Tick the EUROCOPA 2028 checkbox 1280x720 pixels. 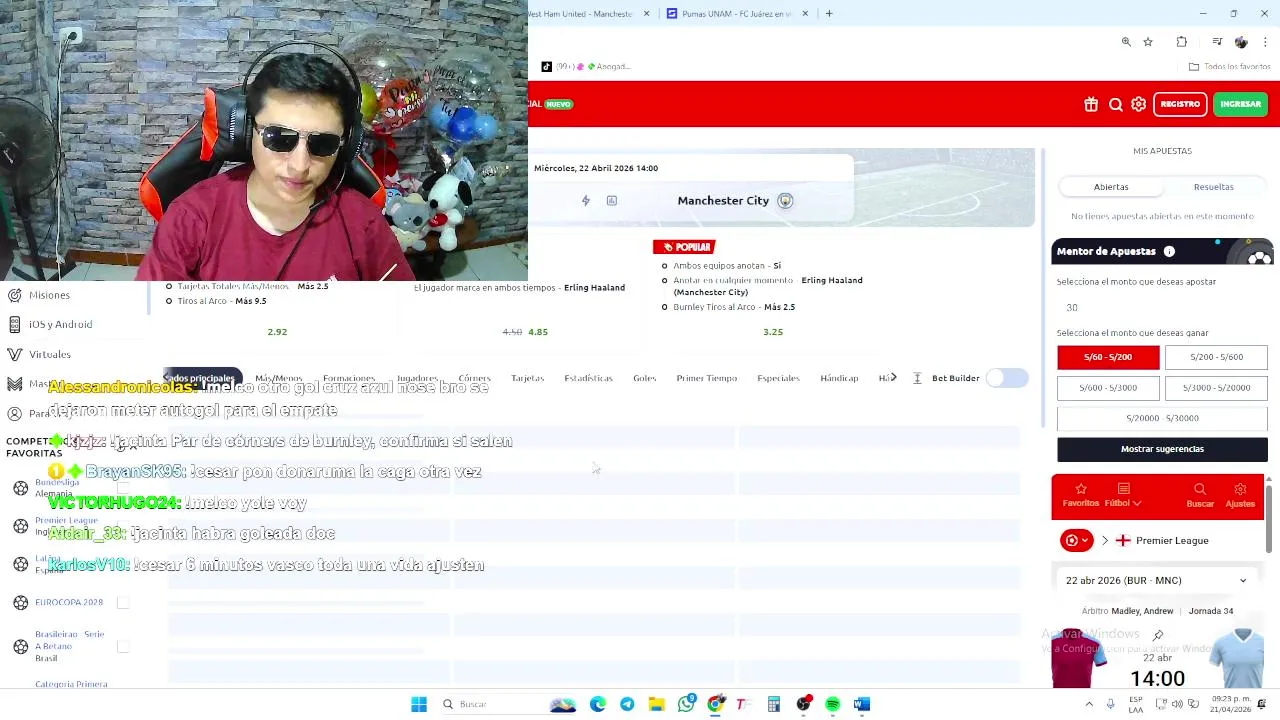coord(123,602)
